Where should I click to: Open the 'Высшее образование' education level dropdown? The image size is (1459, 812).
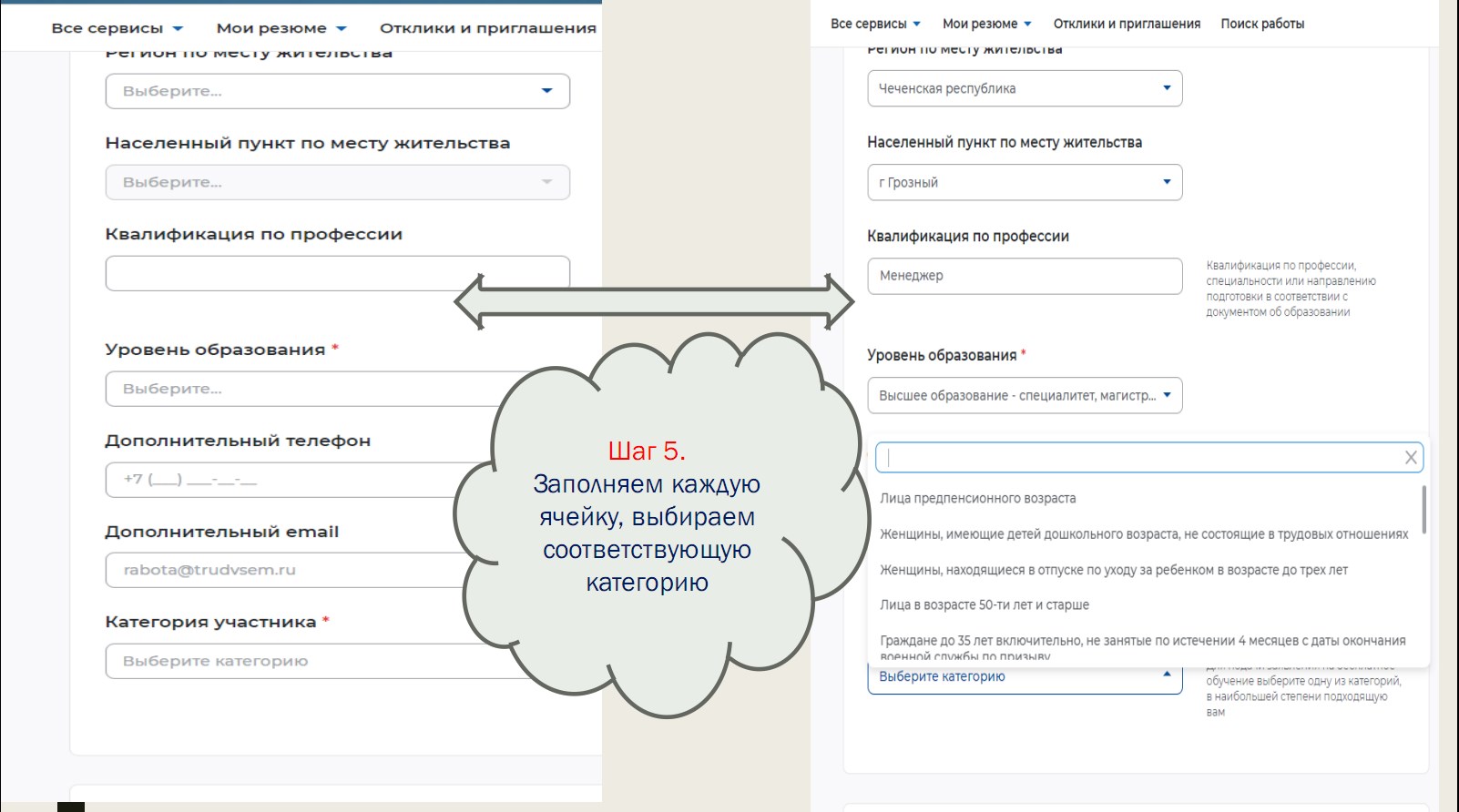pos(1024,396)
